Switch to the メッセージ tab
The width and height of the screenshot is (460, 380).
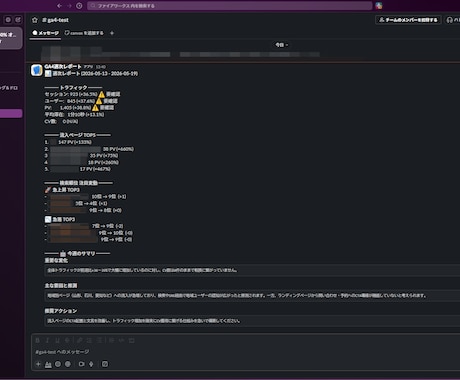45,33
